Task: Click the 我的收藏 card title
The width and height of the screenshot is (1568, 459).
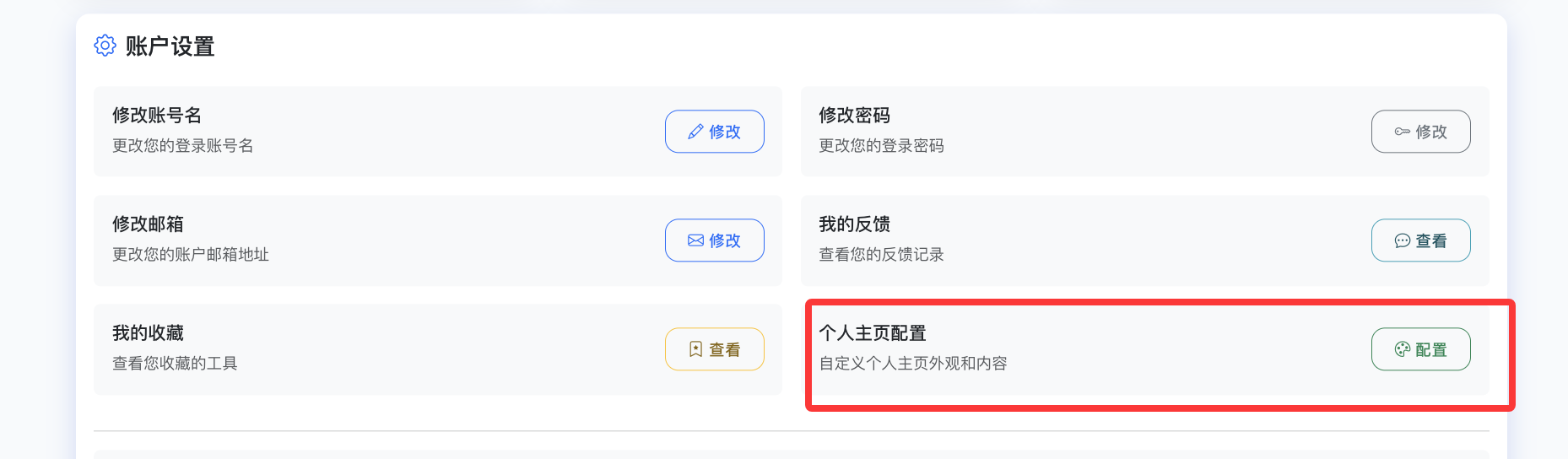Action: pyautogui.click(x=148, y=333)
